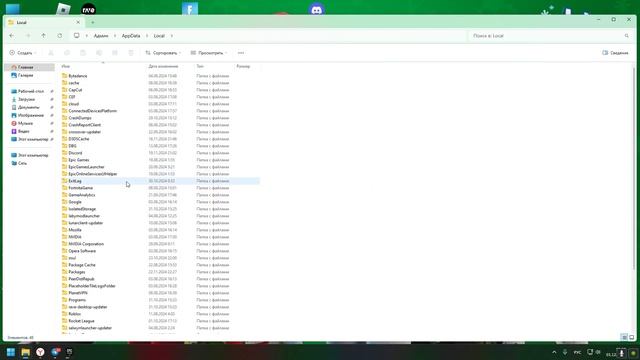
Task: Click the AppData breadcrumb
Action: pos(131,36)
